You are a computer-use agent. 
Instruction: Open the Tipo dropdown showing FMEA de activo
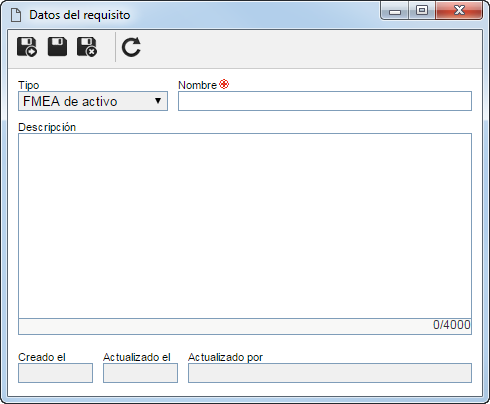click(93, 101)
